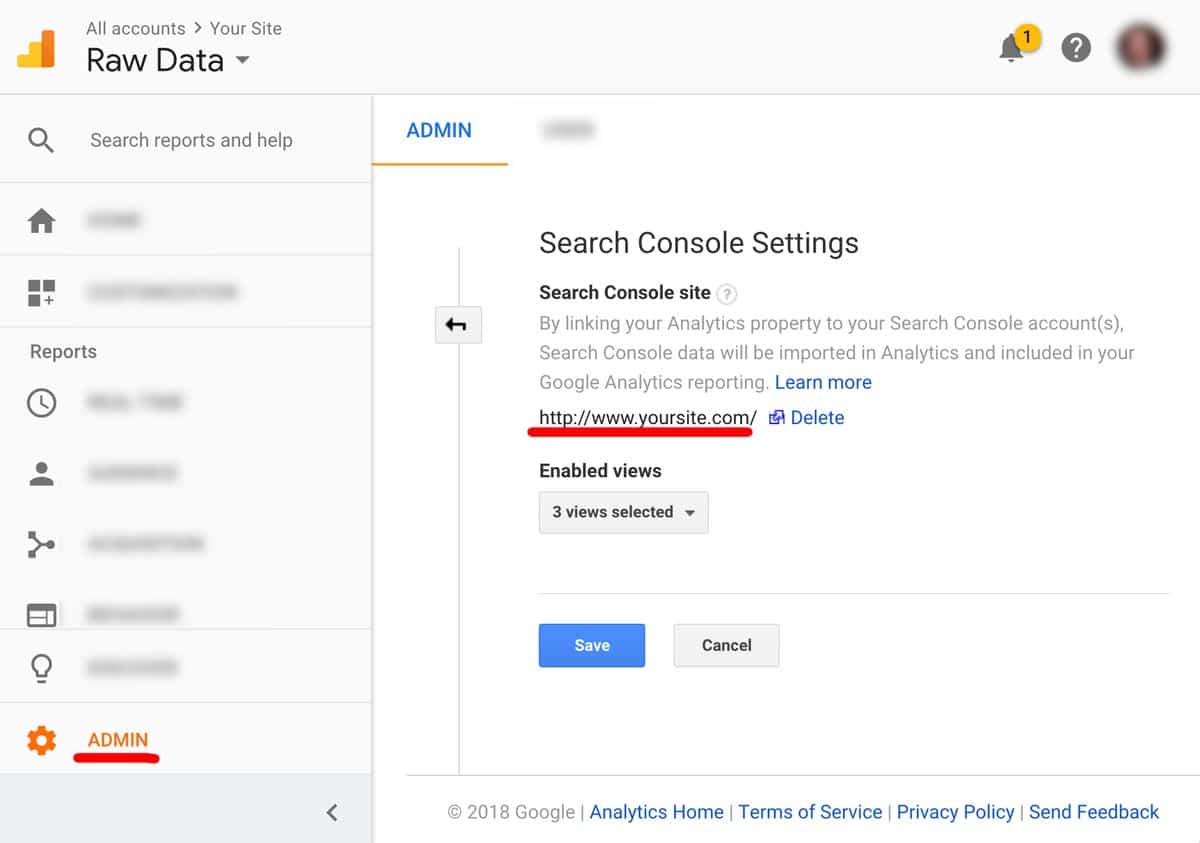Viewport: 1200px width, 843px height.
Task: Select the Home icon in the sidebar
Action: tap(41, 219)
